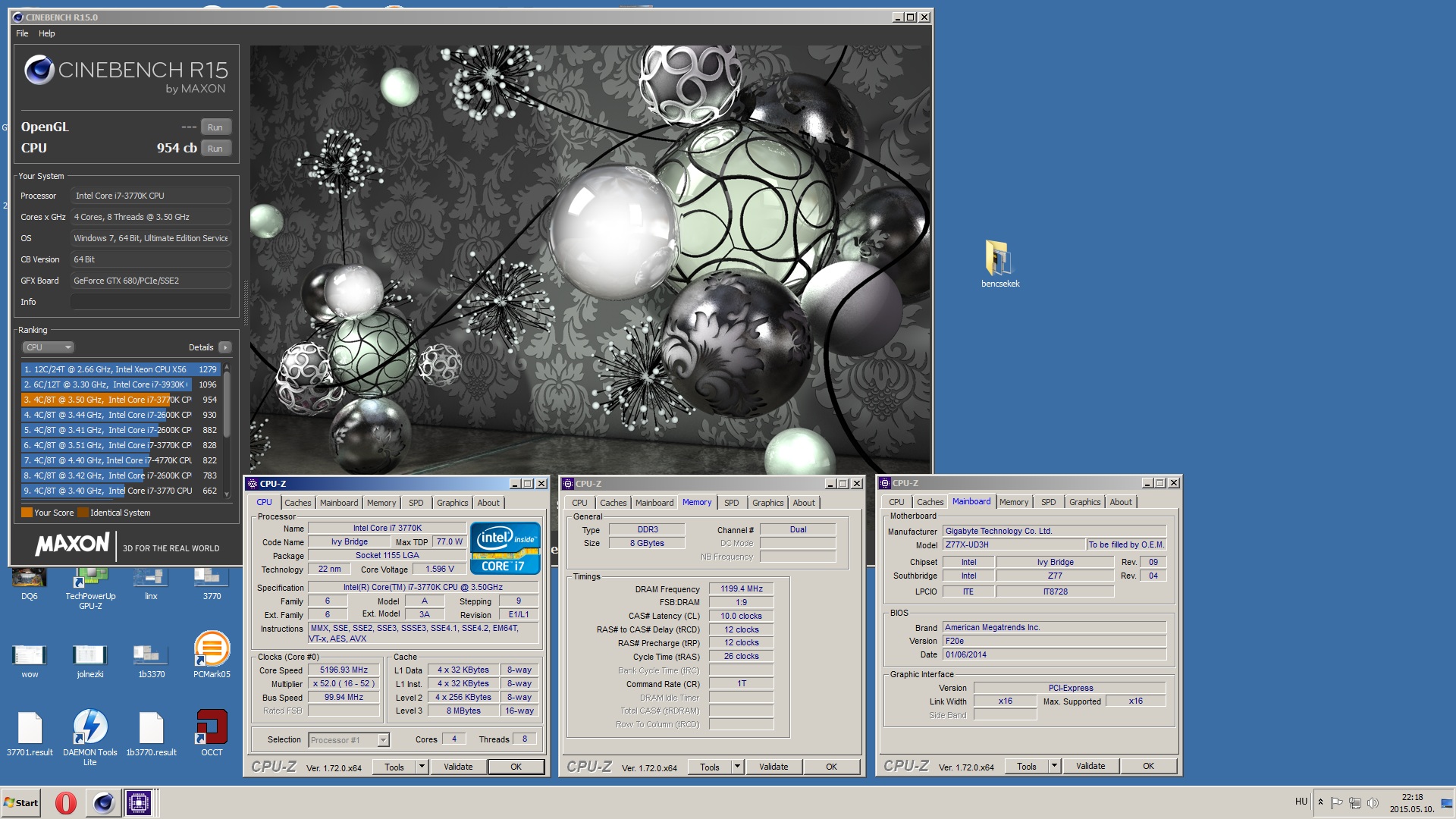The width and height of the screenshot is (1456, 819).
Task: Open Tools dropdown arrow in Mainboard CPU-Z window
Action: (1054, 766)
